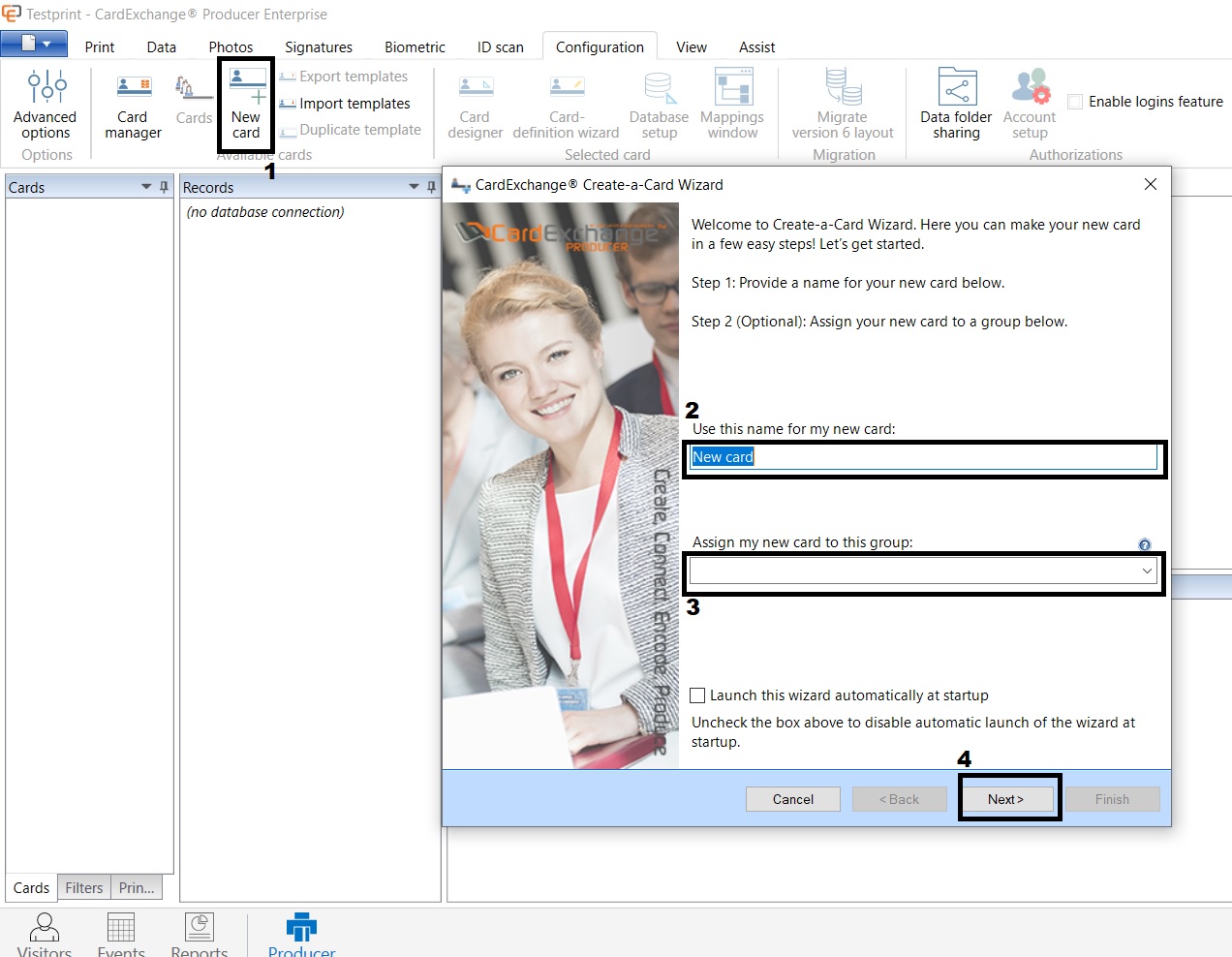Open the Producer module
1232x957 pixels.
point(301,935)
